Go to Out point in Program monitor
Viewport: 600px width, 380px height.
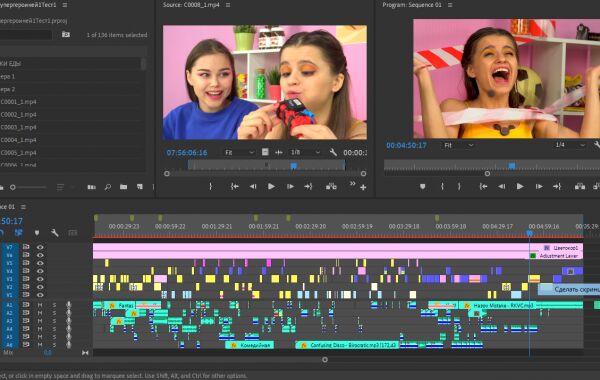(557, 186)
